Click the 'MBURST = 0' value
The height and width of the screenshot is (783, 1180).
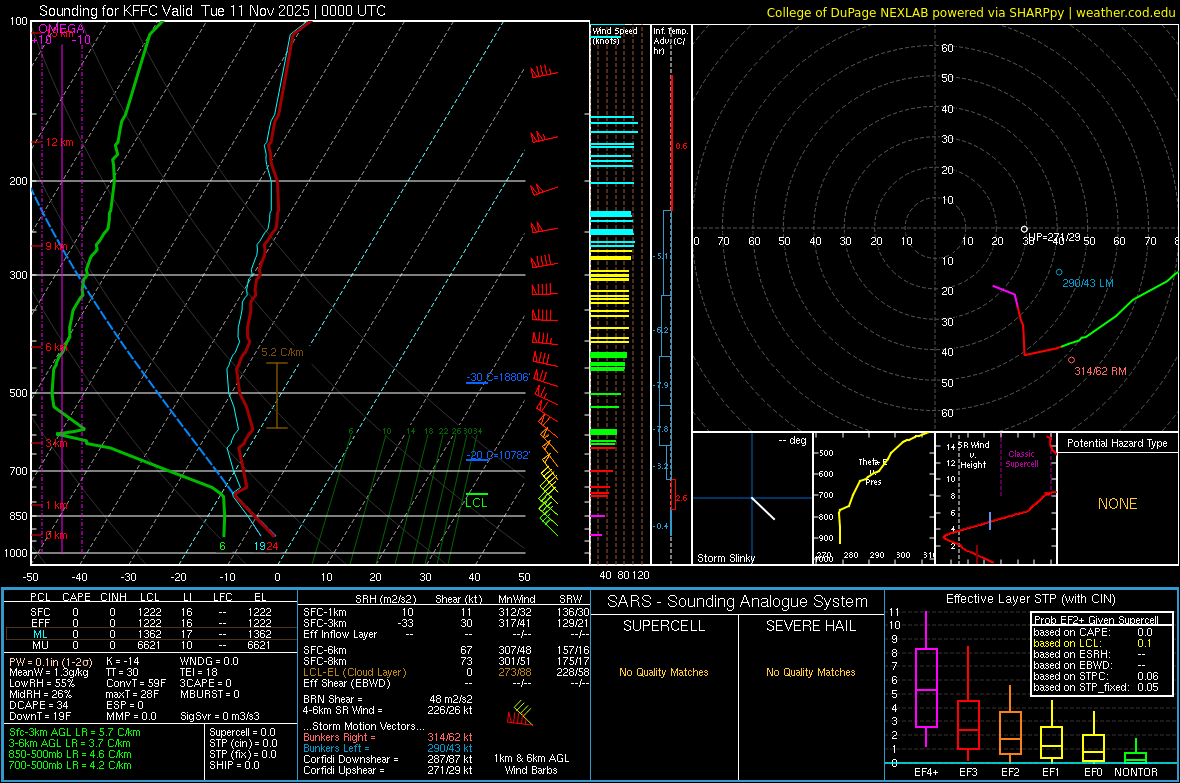(209, 694)
